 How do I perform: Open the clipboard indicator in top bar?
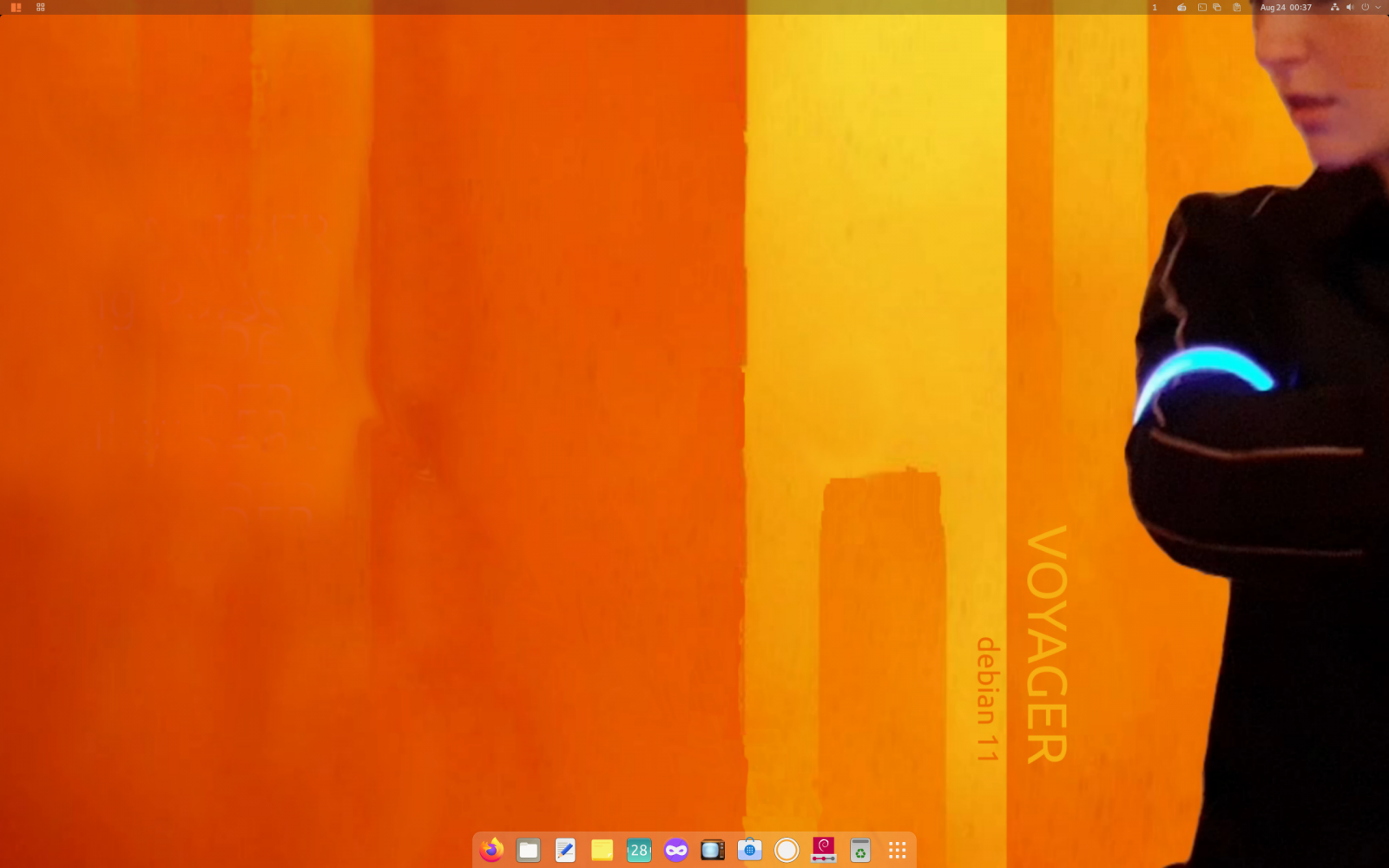[1237, 7]
